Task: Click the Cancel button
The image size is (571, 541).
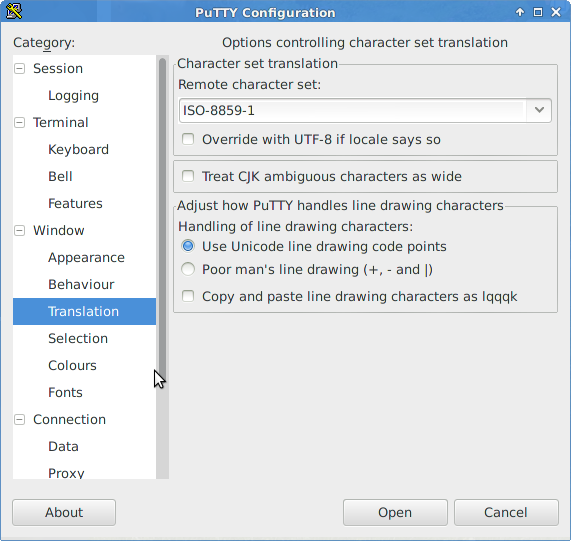Action: coord(506,512)
